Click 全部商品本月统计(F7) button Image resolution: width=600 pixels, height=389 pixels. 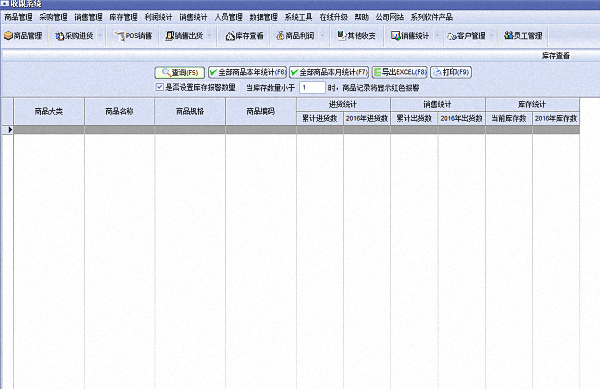click(x=329, y=72)
